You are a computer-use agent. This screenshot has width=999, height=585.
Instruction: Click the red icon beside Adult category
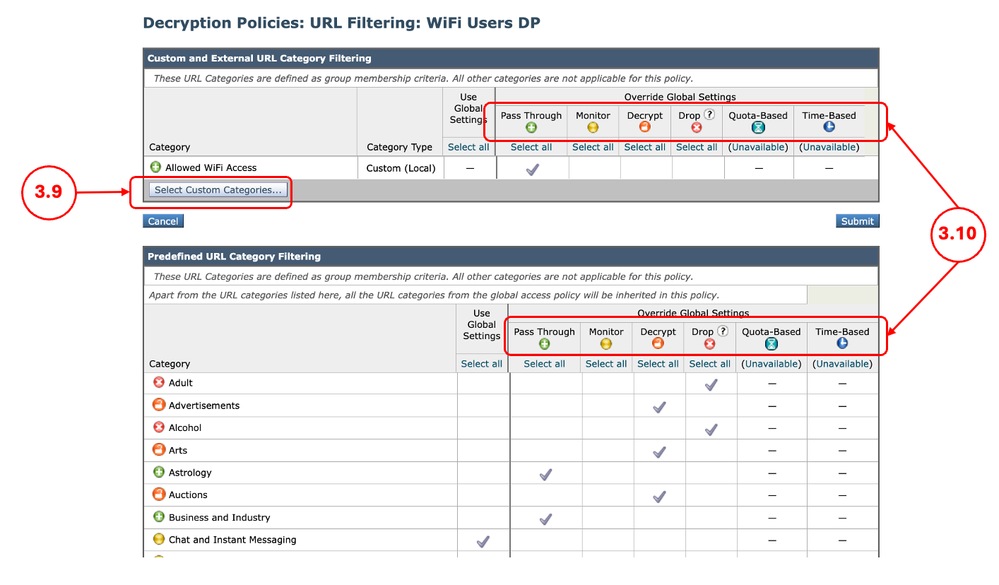click(x=160, y=382)
